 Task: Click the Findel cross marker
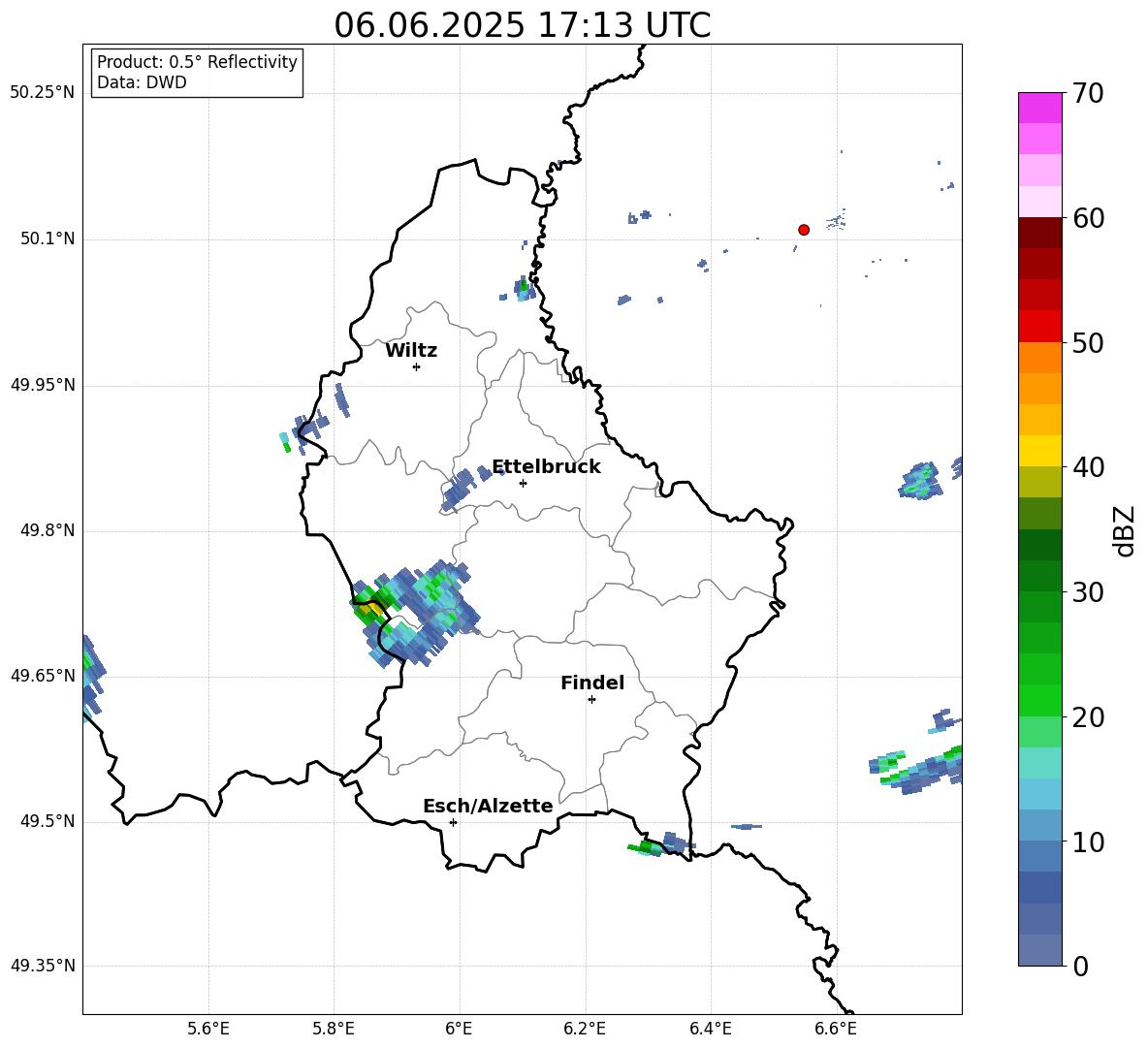[x=591, y=699]
